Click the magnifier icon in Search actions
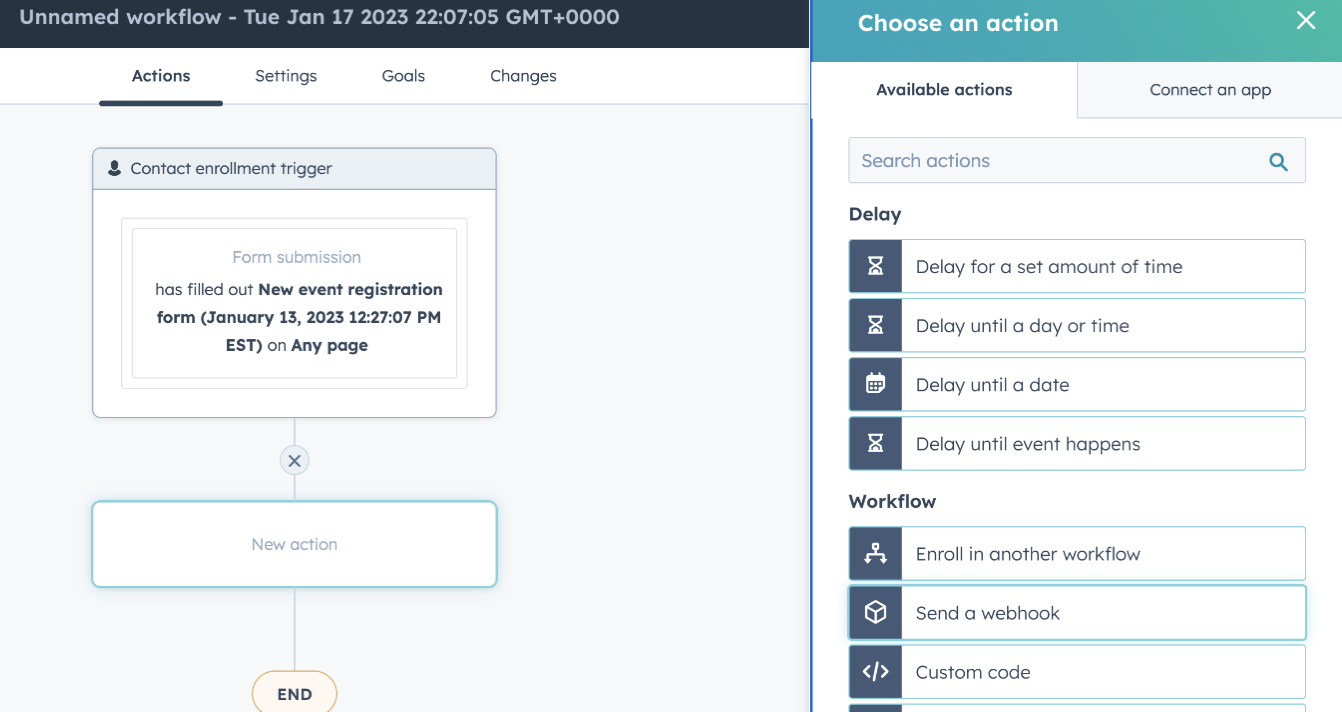The image size is (1342, 712). [x=1278, y=161]
